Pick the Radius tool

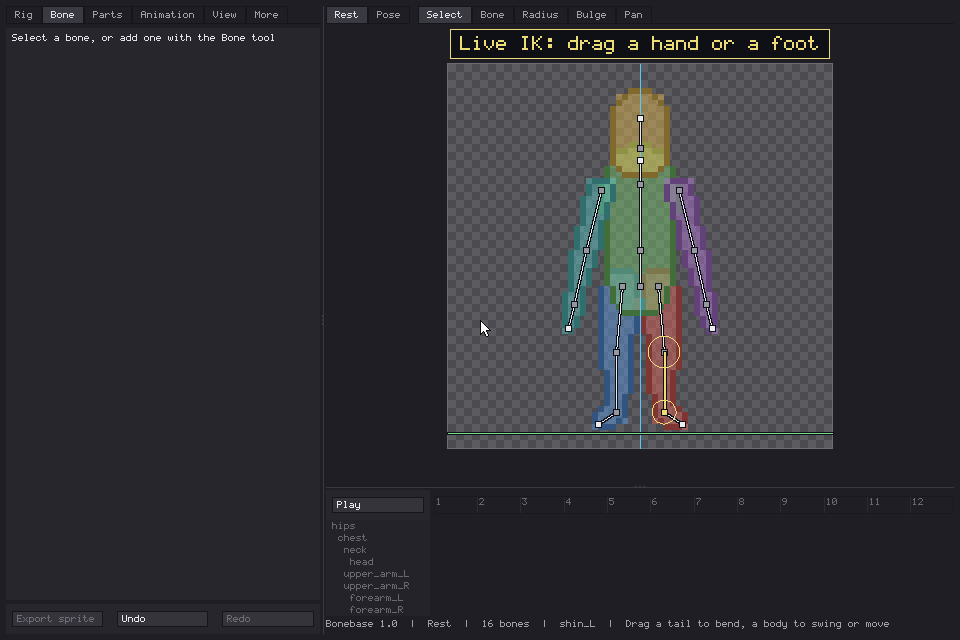(x=540, y=15)
